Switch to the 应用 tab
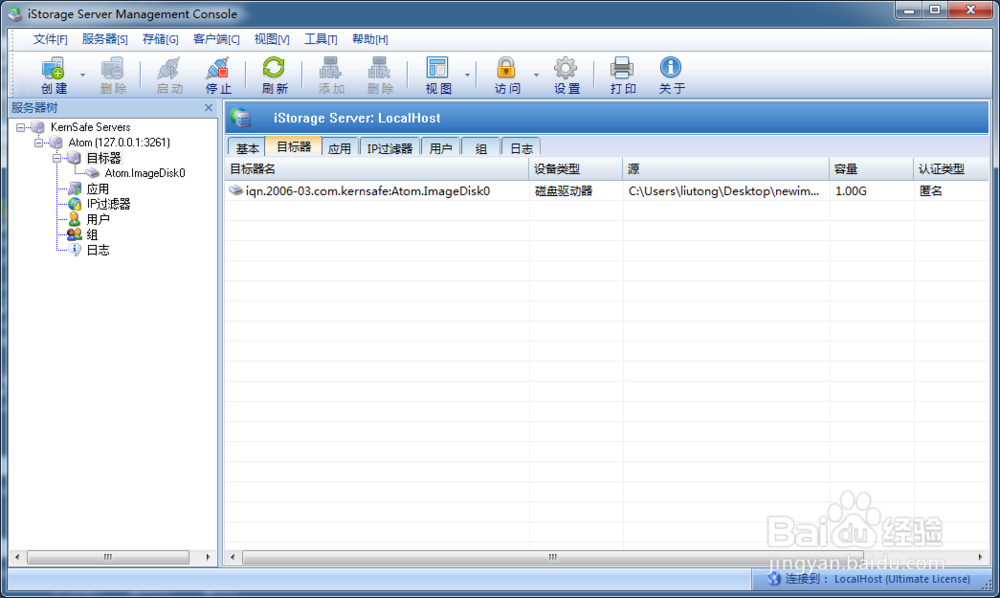Viewport: 1000px width, 598px height. [x=339, y=148]
